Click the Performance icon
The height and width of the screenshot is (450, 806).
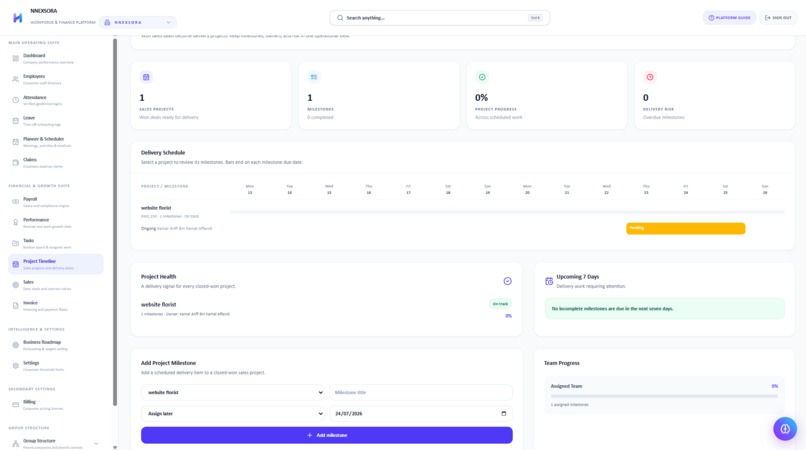[15, 223]
